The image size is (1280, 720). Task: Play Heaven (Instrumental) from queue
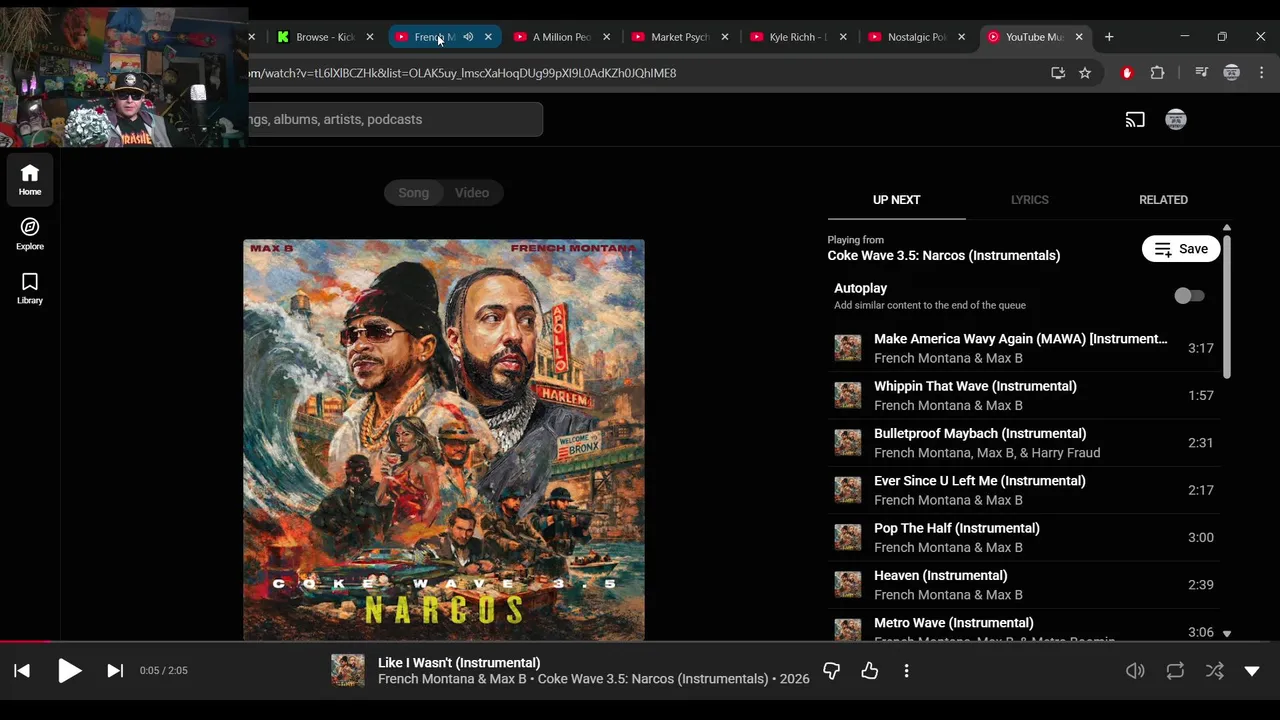(1023, 585)
